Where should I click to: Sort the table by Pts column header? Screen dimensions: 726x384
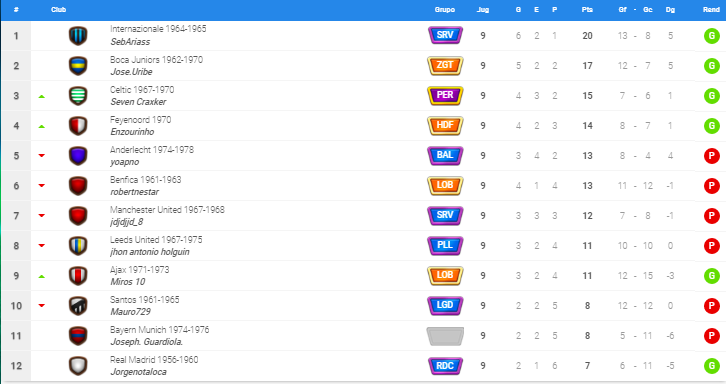click(587, 10)
